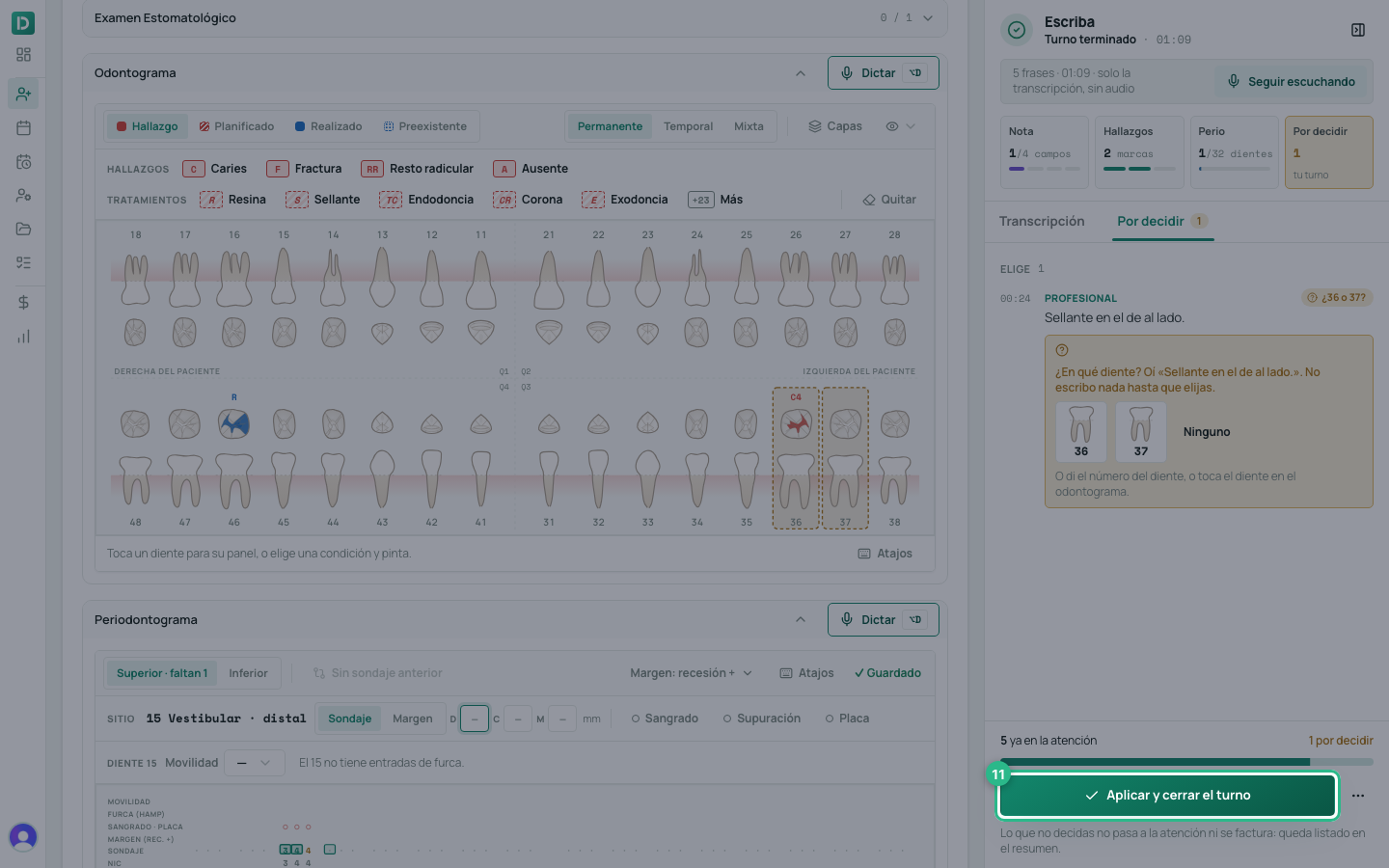Click the D probing depth input
Viewport: 1389px width, 868px height.
coord(475,719)
